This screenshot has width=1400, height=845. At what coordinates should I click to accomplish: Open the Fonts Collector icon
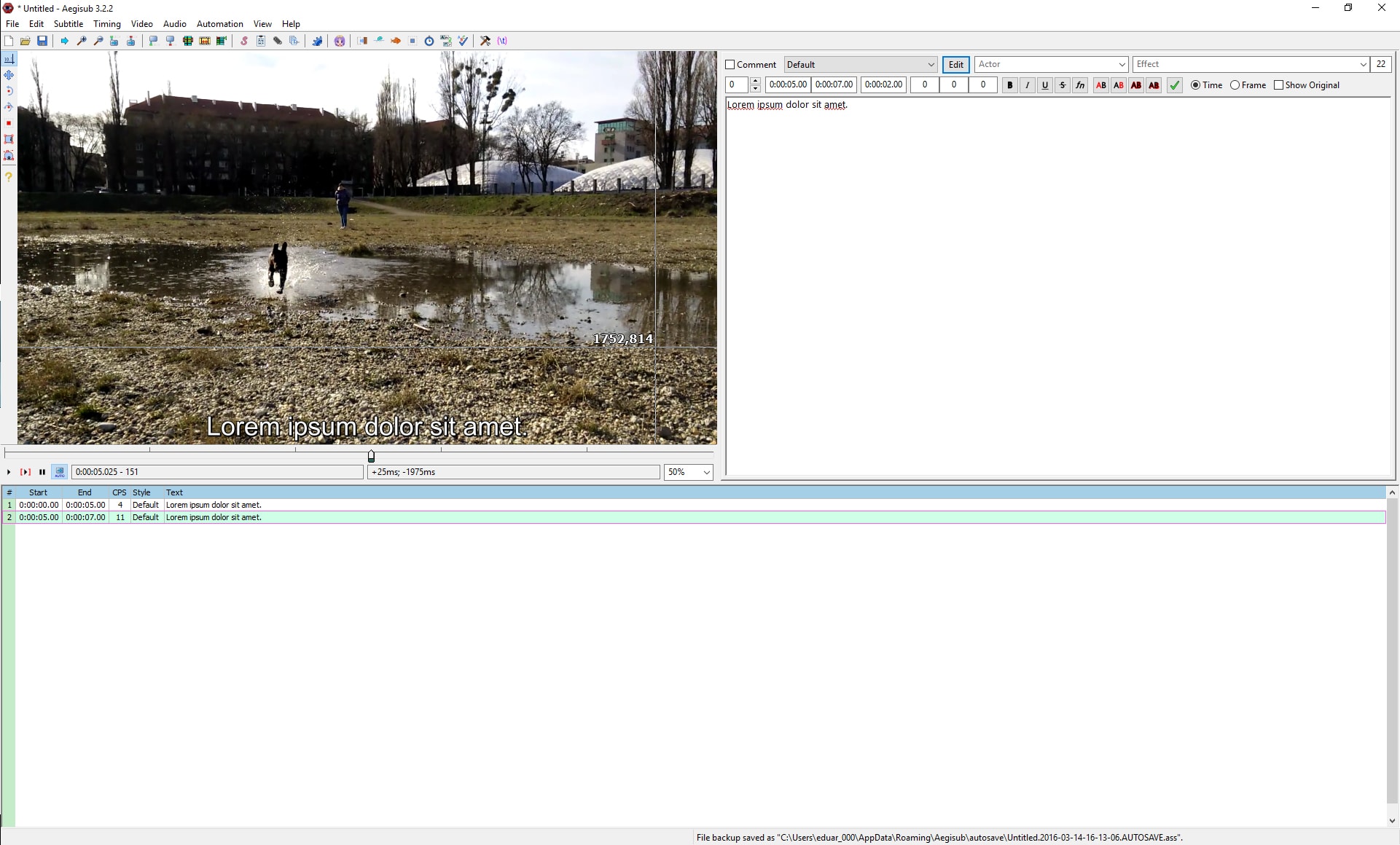[294, 41]
